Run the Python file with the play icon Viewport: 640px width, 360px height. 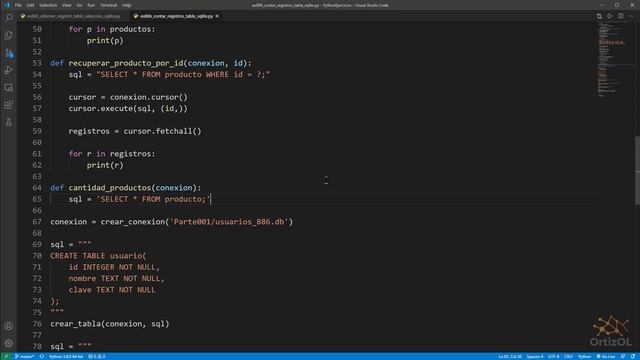(609, 16)
